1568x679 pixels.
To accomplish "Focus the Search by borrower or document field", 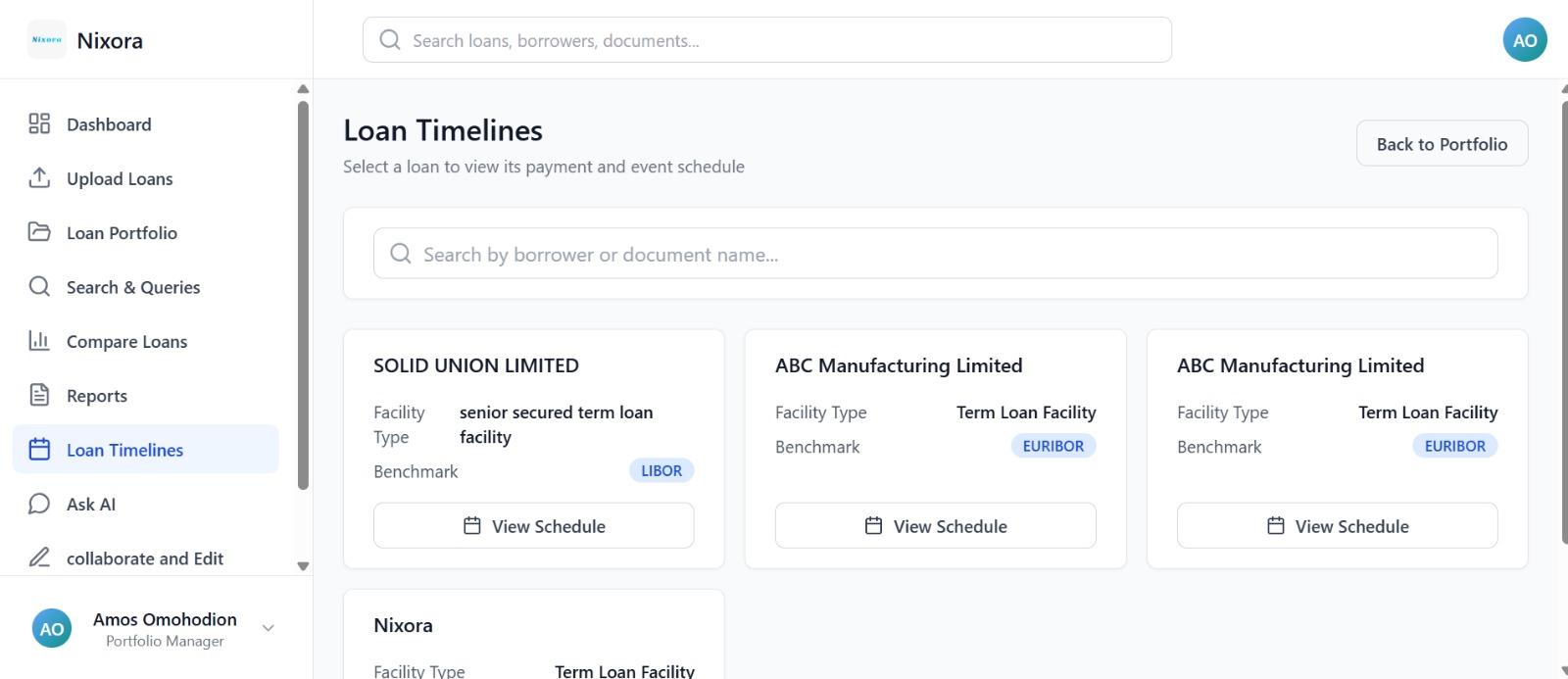I will [936, 254].
